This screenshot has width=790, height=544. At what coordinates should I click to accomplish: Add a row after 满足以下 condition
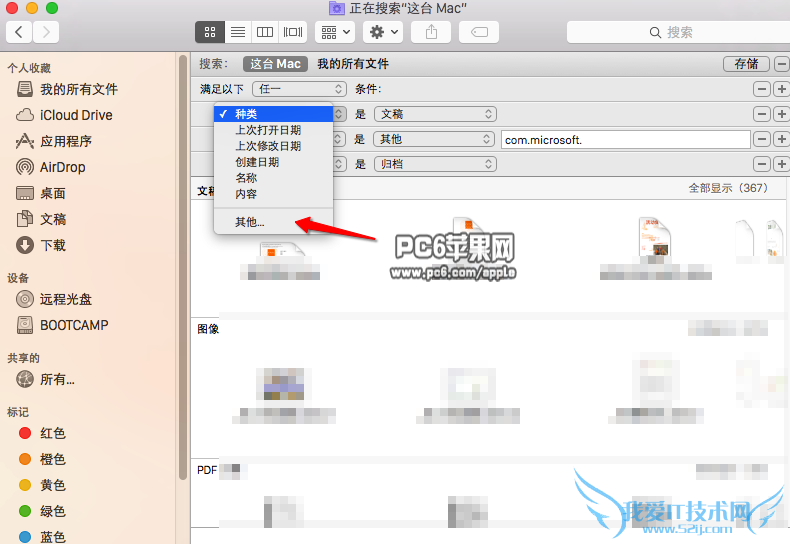click(x=781, y=89)
